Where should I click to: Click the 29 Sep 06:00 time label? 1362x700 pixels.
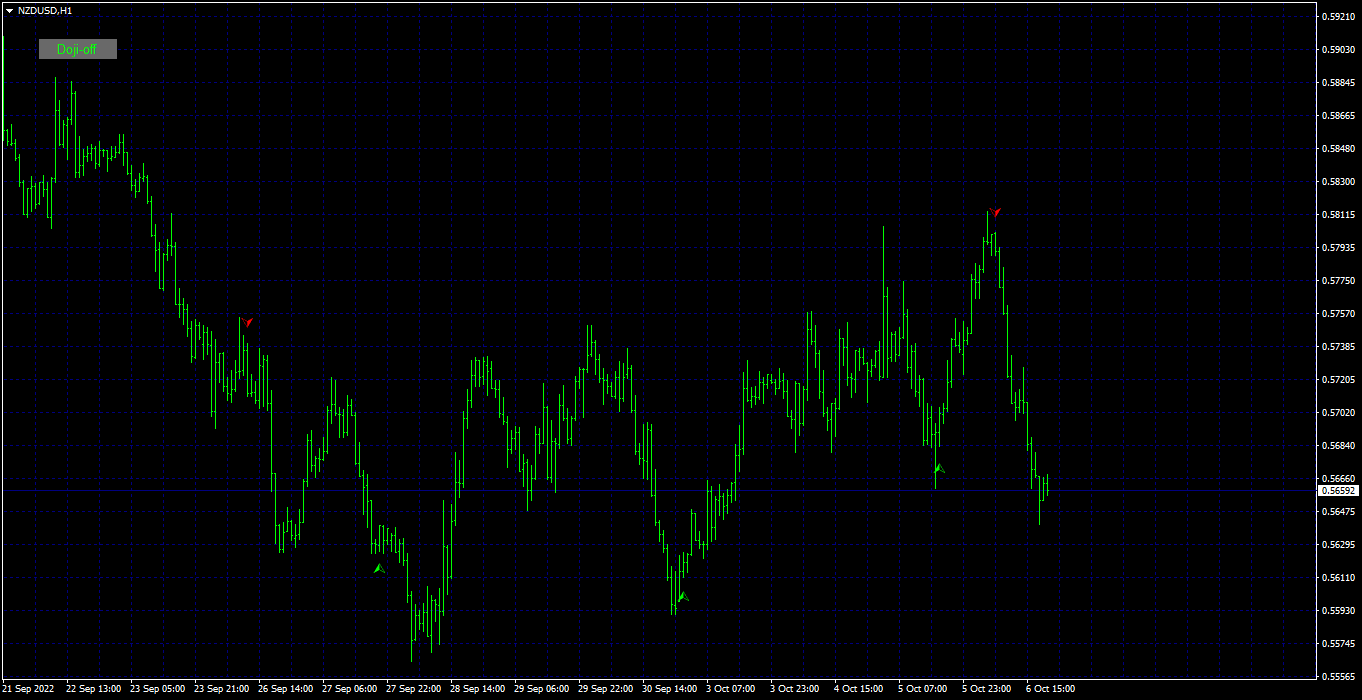tap(541, 689)
